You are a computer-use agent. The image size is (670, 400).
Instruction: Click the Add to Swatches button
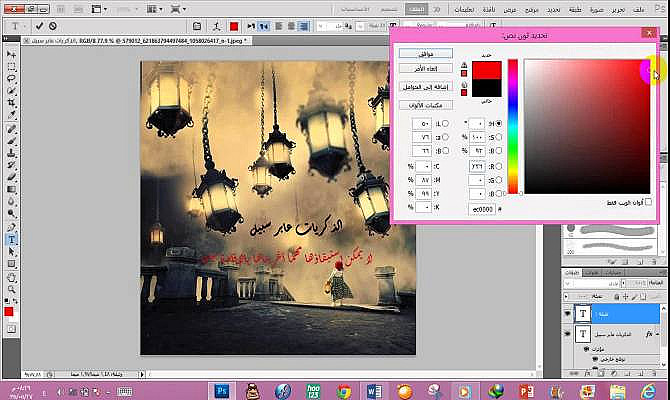[426, 87]
